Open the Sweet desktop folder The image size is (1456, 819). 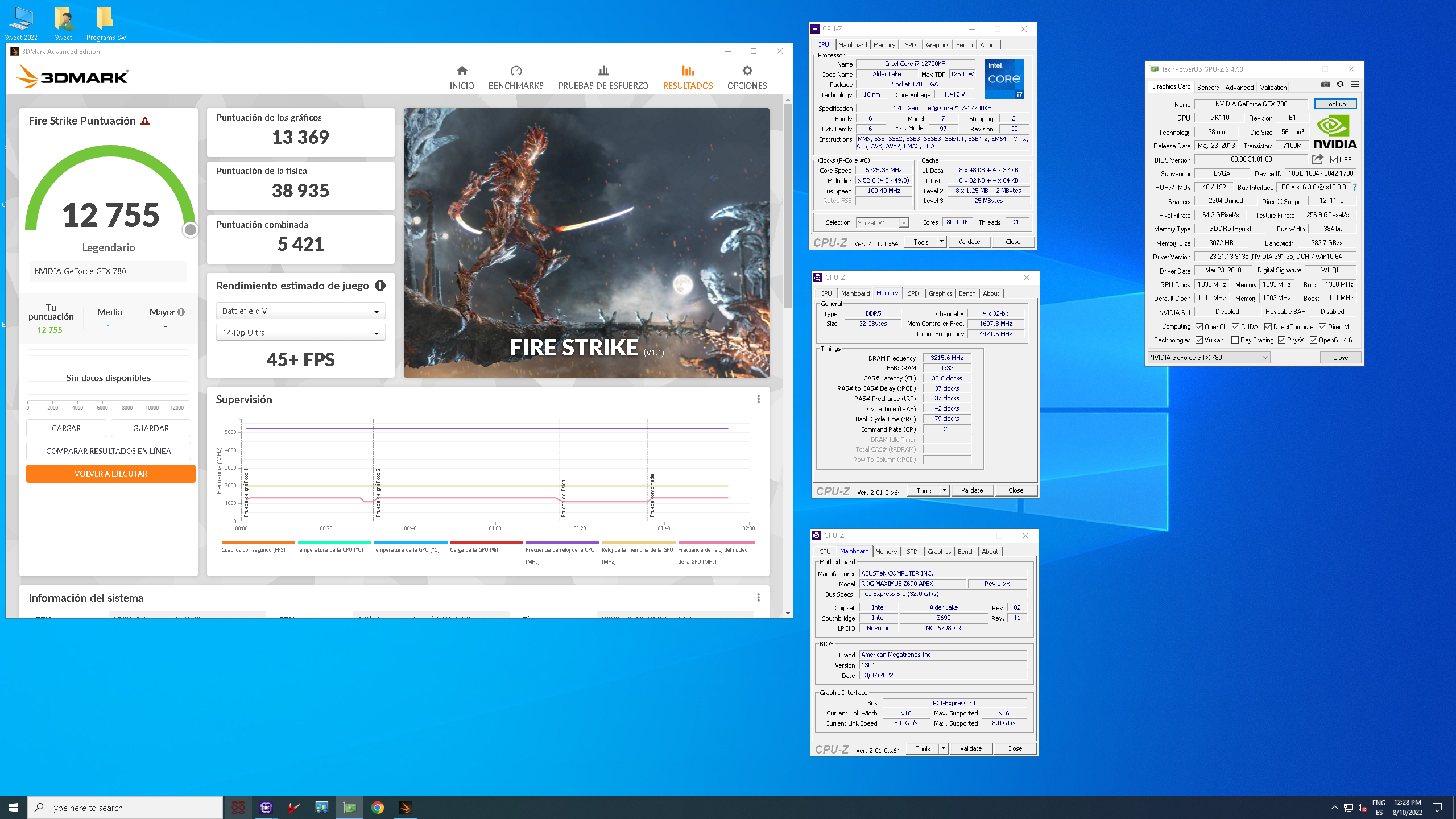[x=64, y=23]
